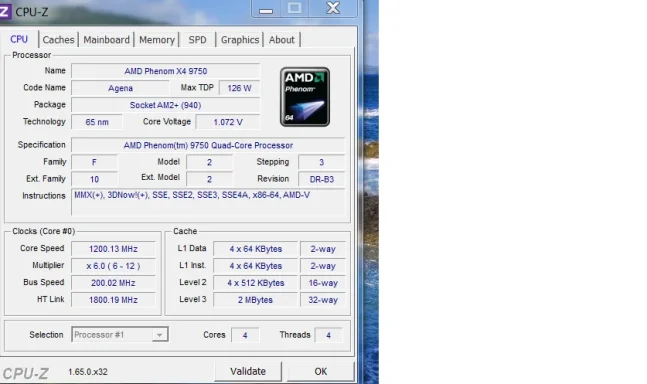Show the About tab
Viewport: 647px width, 384px height.
282,40
